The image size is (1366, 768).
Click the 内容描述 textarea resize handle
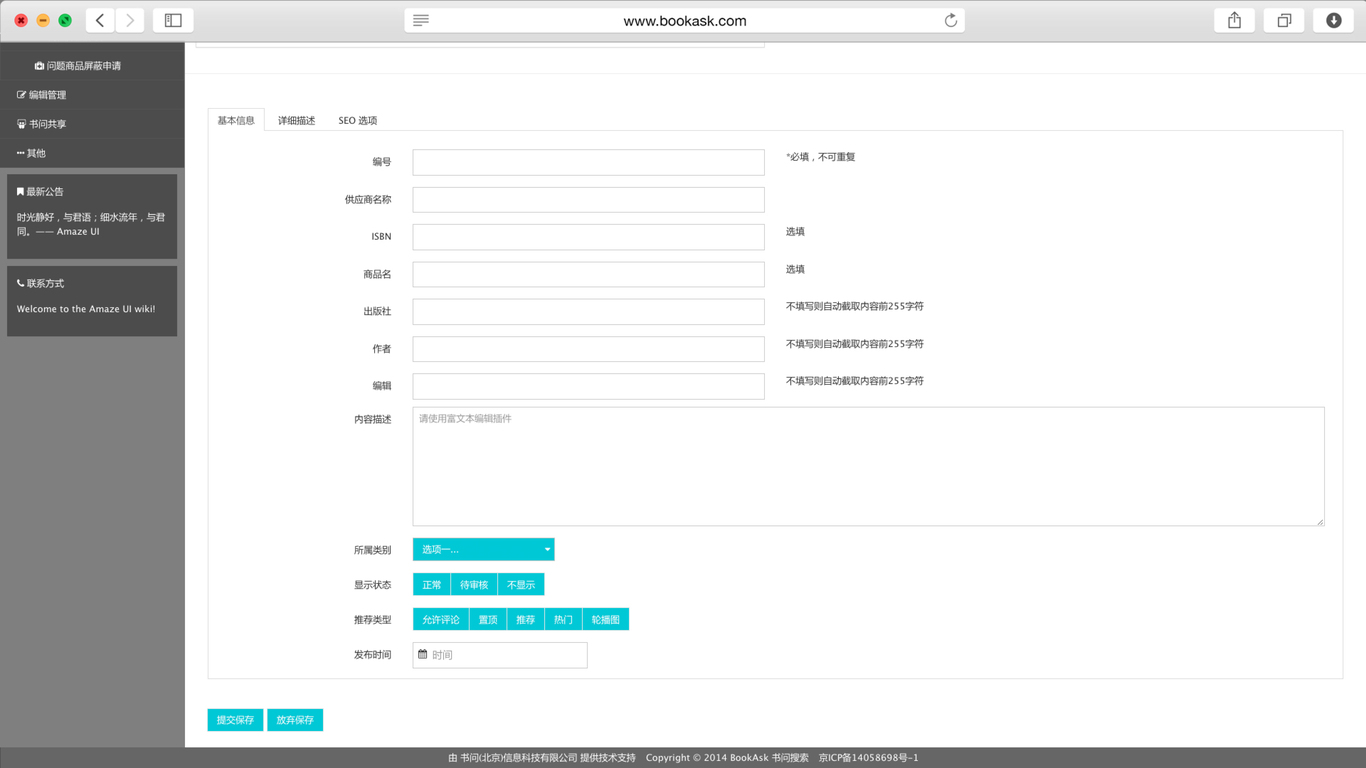pos(1319,521)
